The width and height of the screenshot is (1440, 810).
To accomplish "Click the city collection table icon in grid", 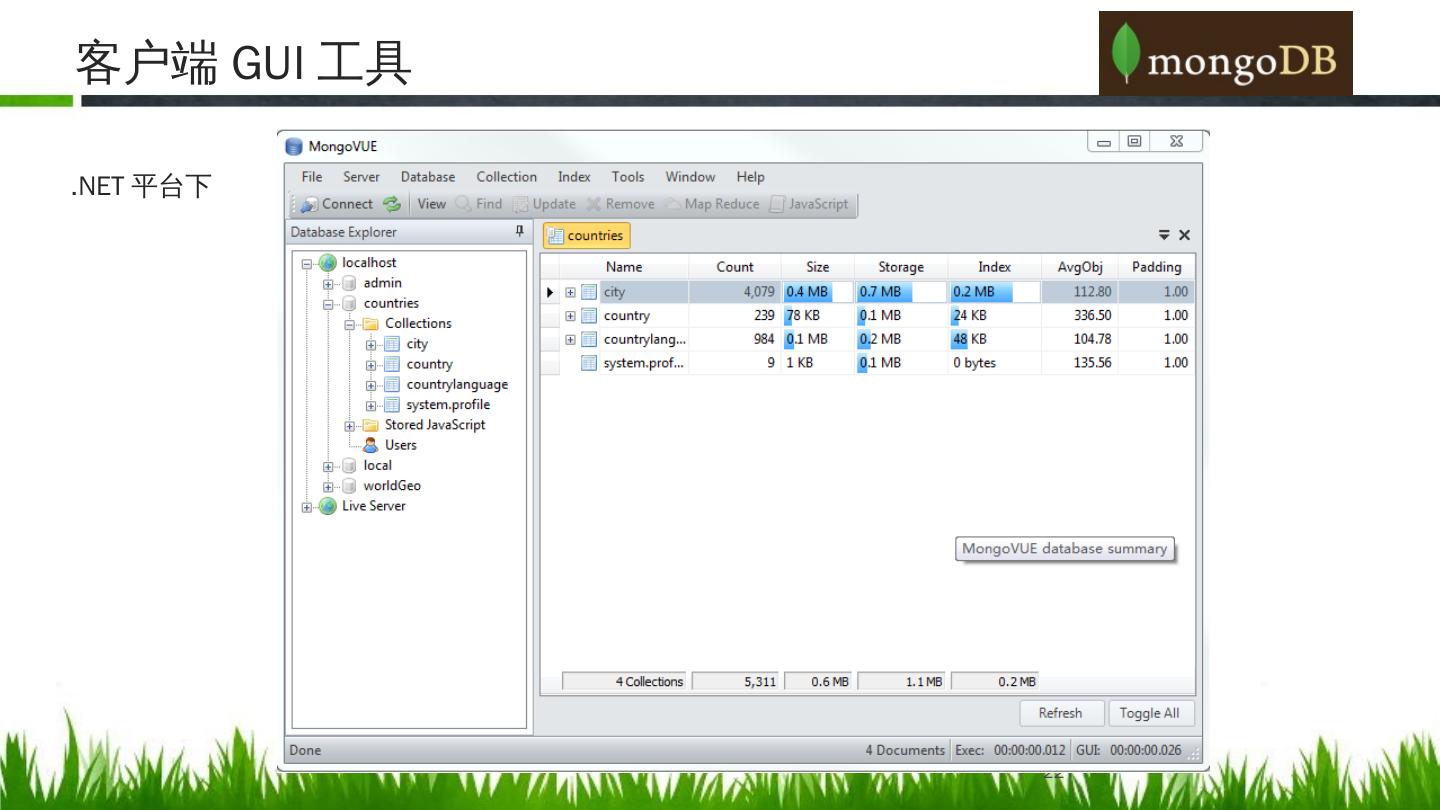I will coord(589,292).
